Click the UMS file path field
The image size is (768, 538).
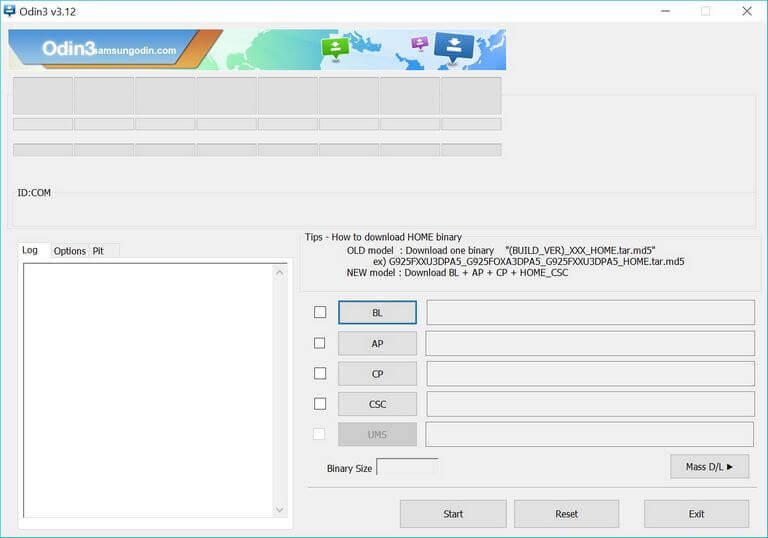pyautogui.click(x=590, y=435)
